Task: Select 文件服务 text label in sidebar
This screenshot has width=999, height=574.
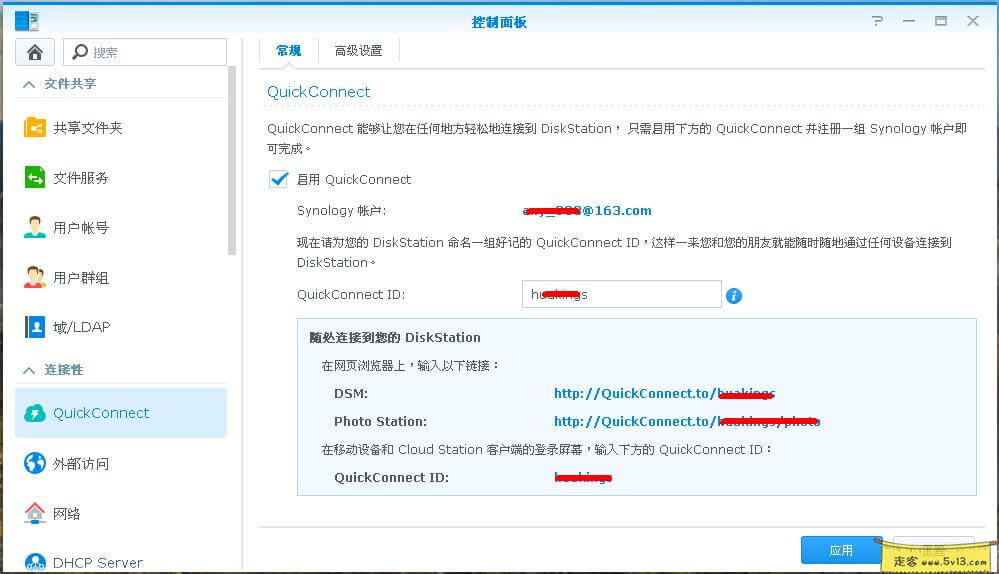Action: coord(81,178)
